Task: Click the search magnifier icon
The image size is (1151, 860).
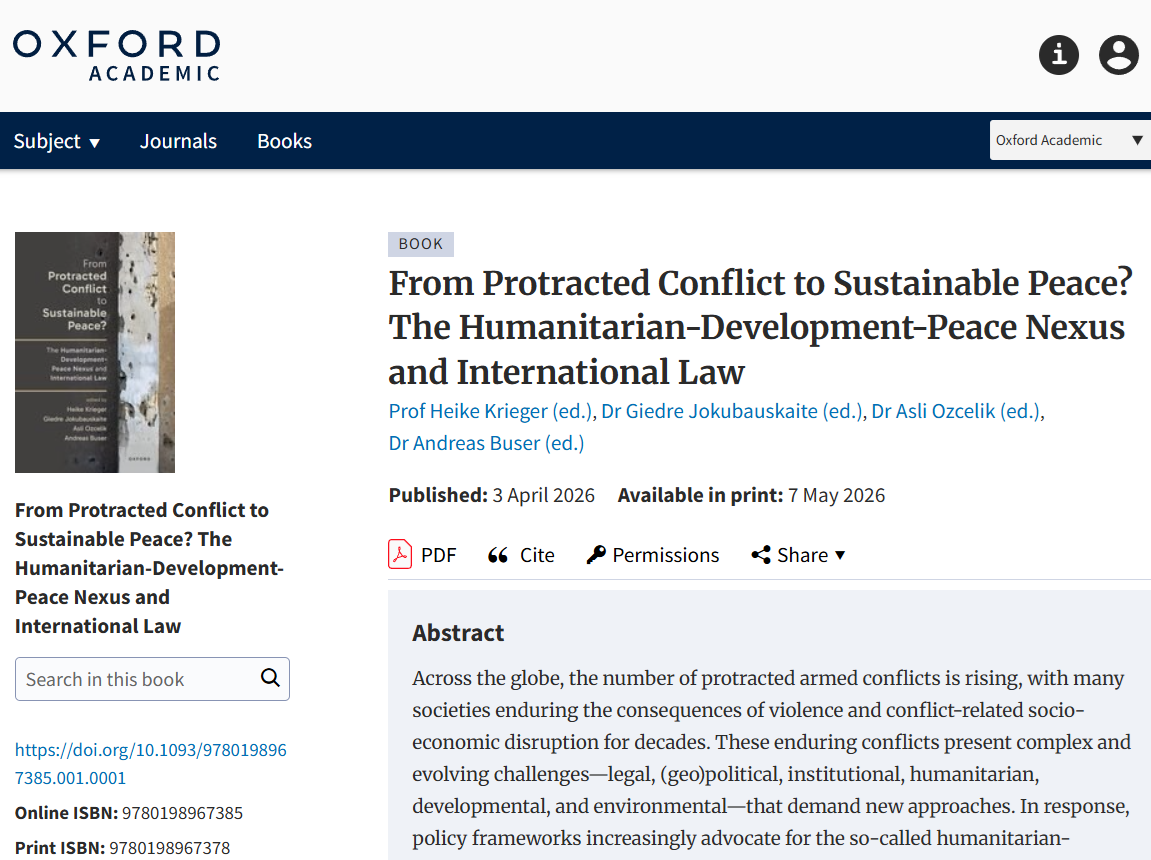Action: pos(270,678)
